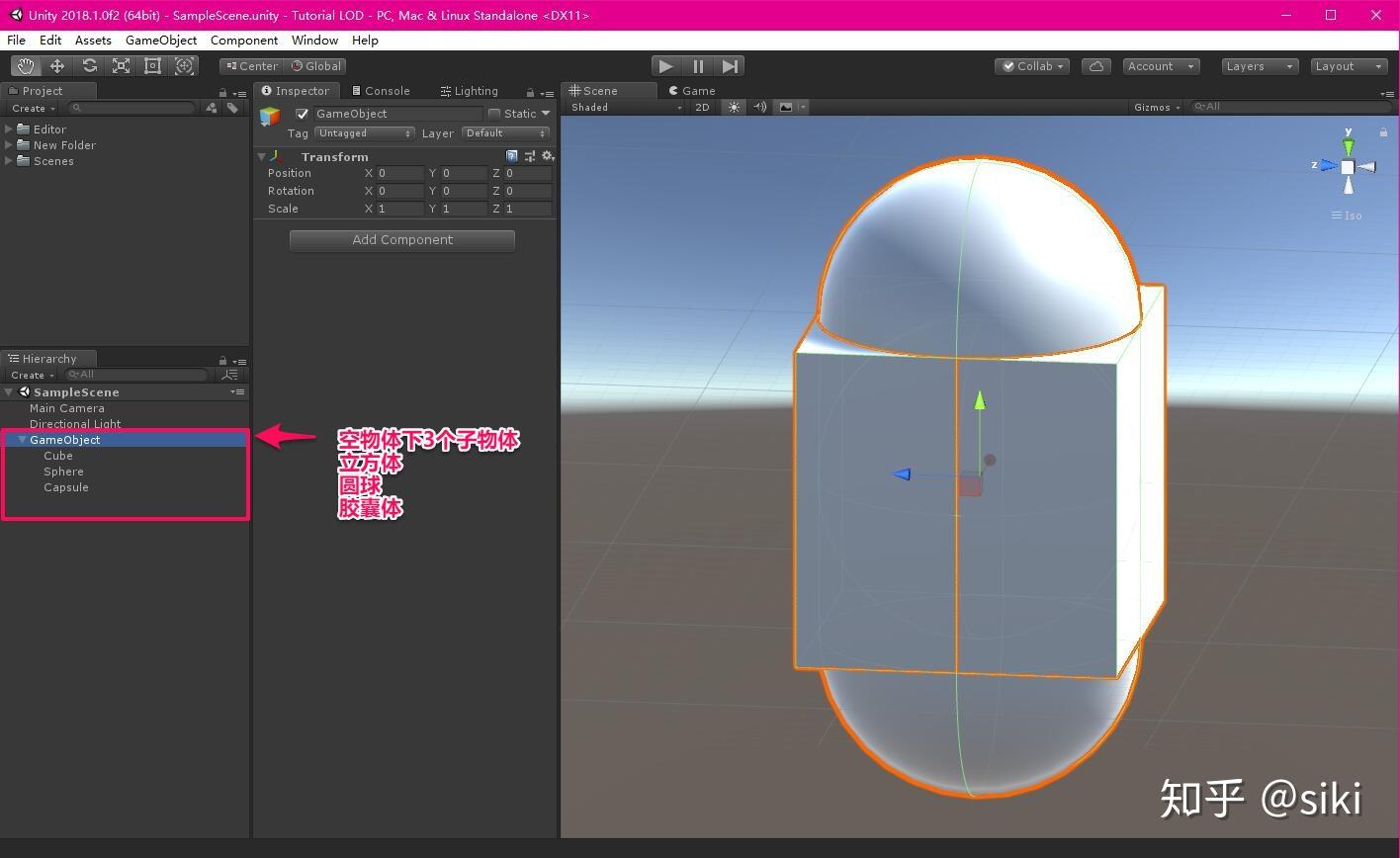The height and width of the screenshot is (858, 1400).
Task: Select the Move tool
Action: point(57,65)
